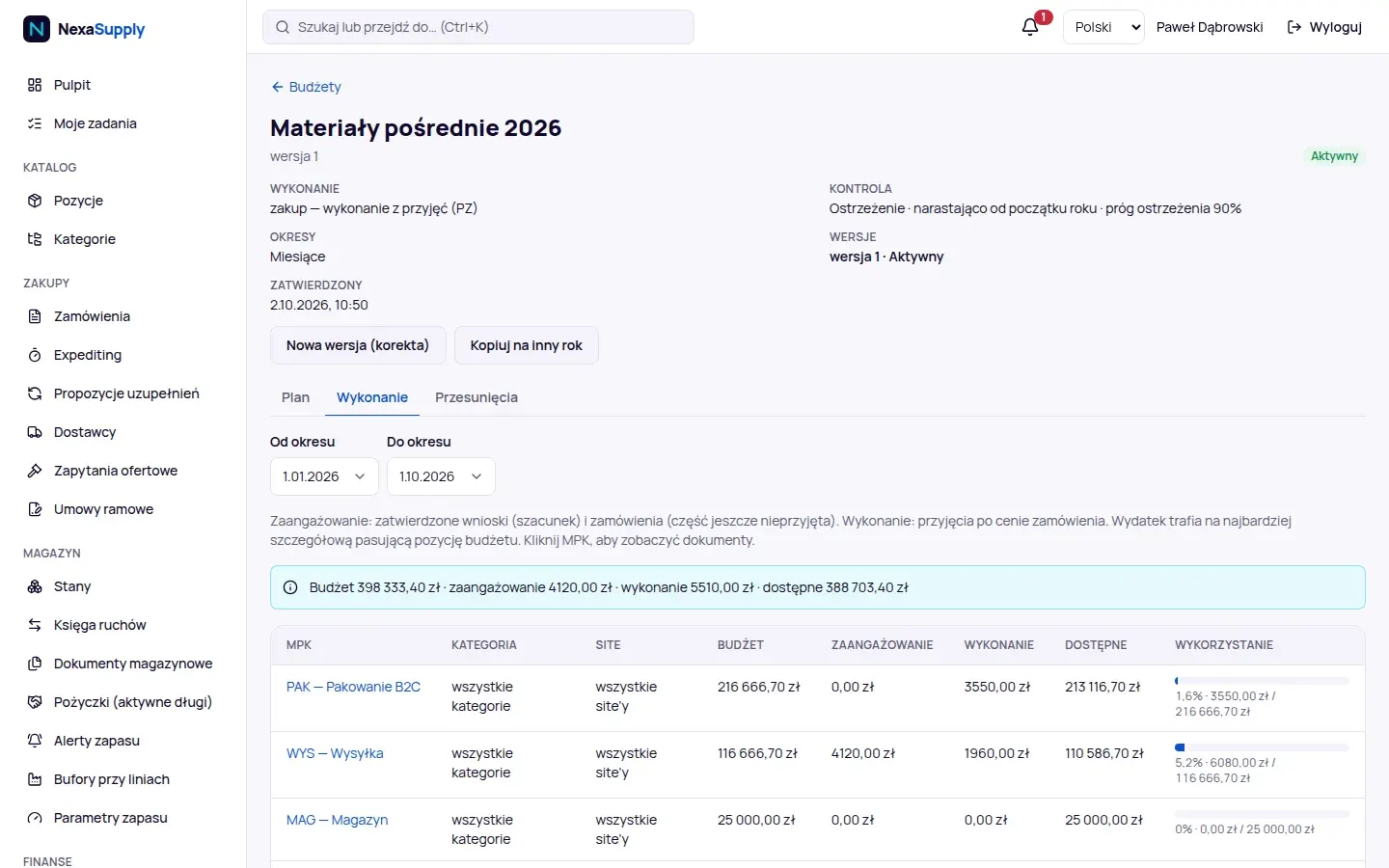This screenshot has height=868, width=1389.
Task: Click the wersja 1 · Aktywny entry
Action: (x=886, y=257)
